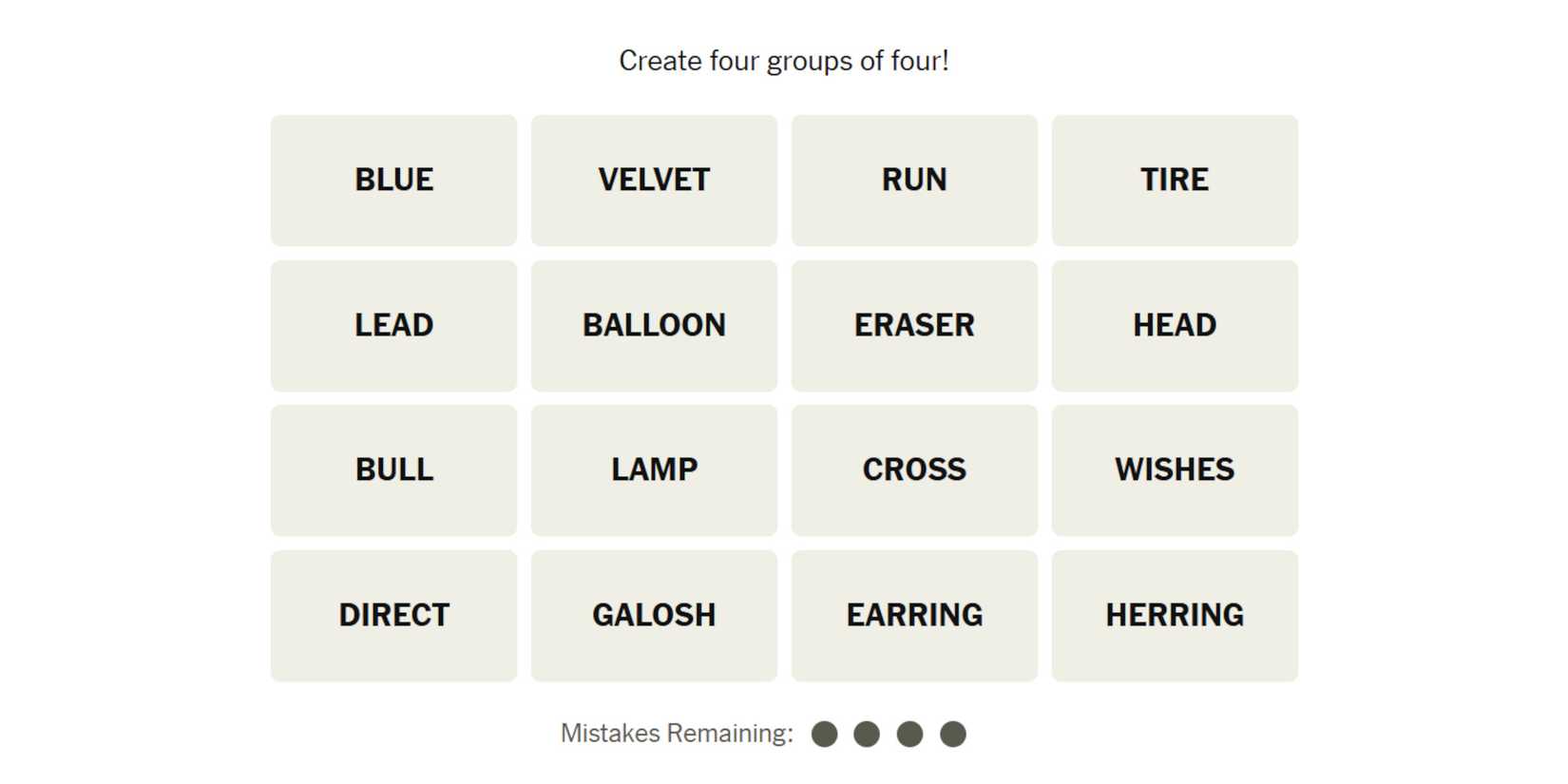Pick the VELVET tile

point(654,181)
